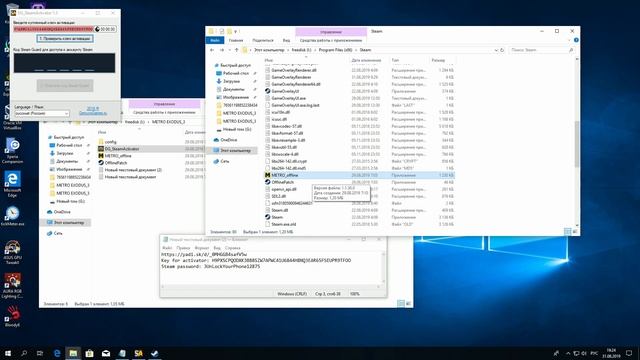640x360 pixels.
Task: Select OneDrive in Steam window navigation pane
Action: (x=229, y=140)
